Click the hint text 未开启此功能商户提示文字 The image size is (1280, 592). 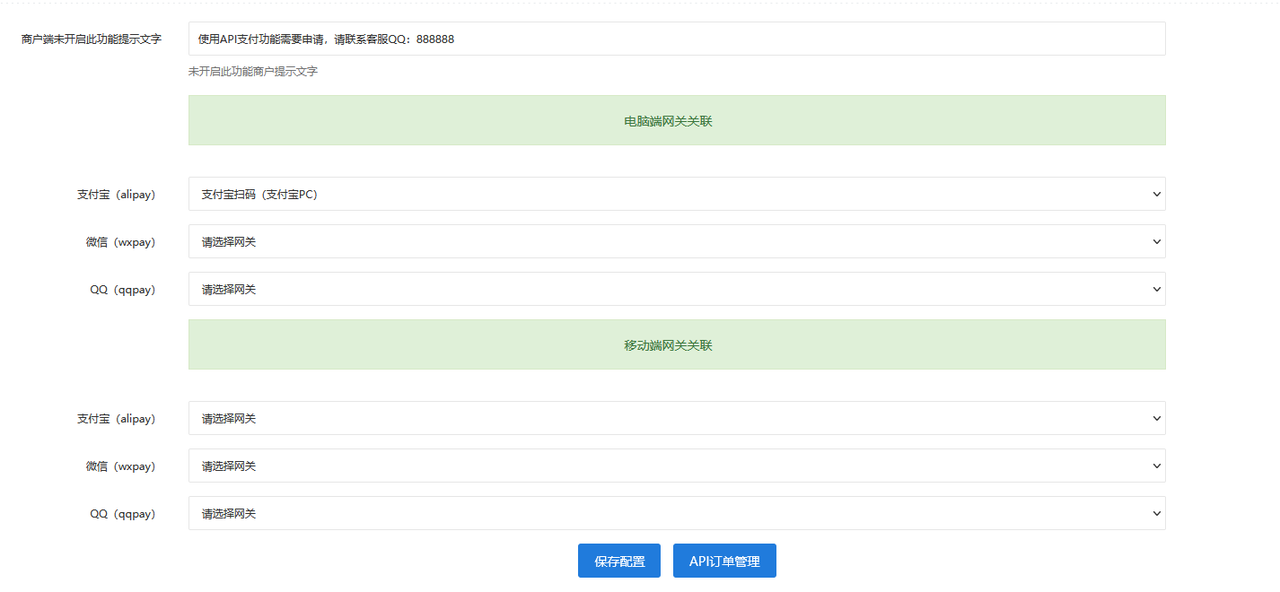click(253, 72)
